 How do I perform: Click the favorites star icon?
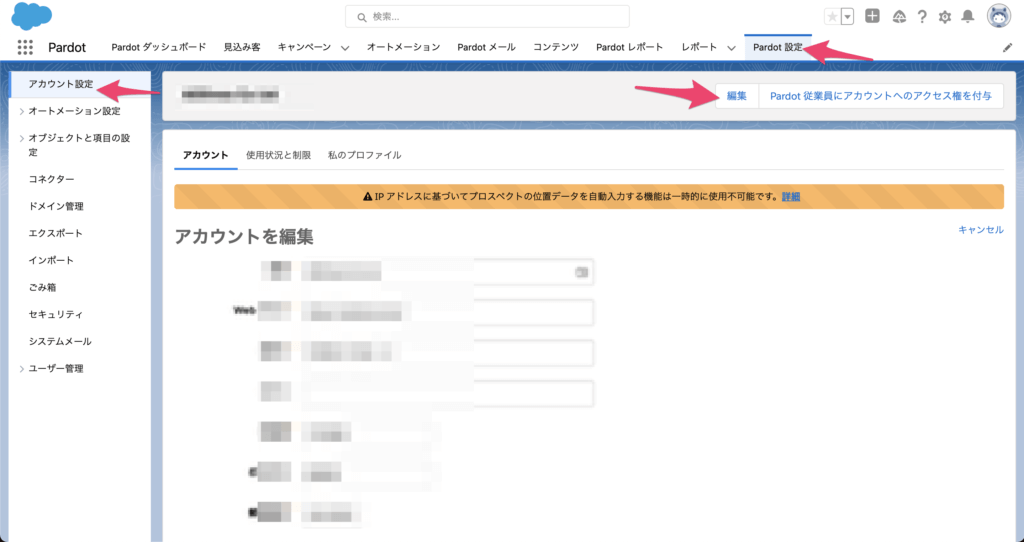(832, 17)
